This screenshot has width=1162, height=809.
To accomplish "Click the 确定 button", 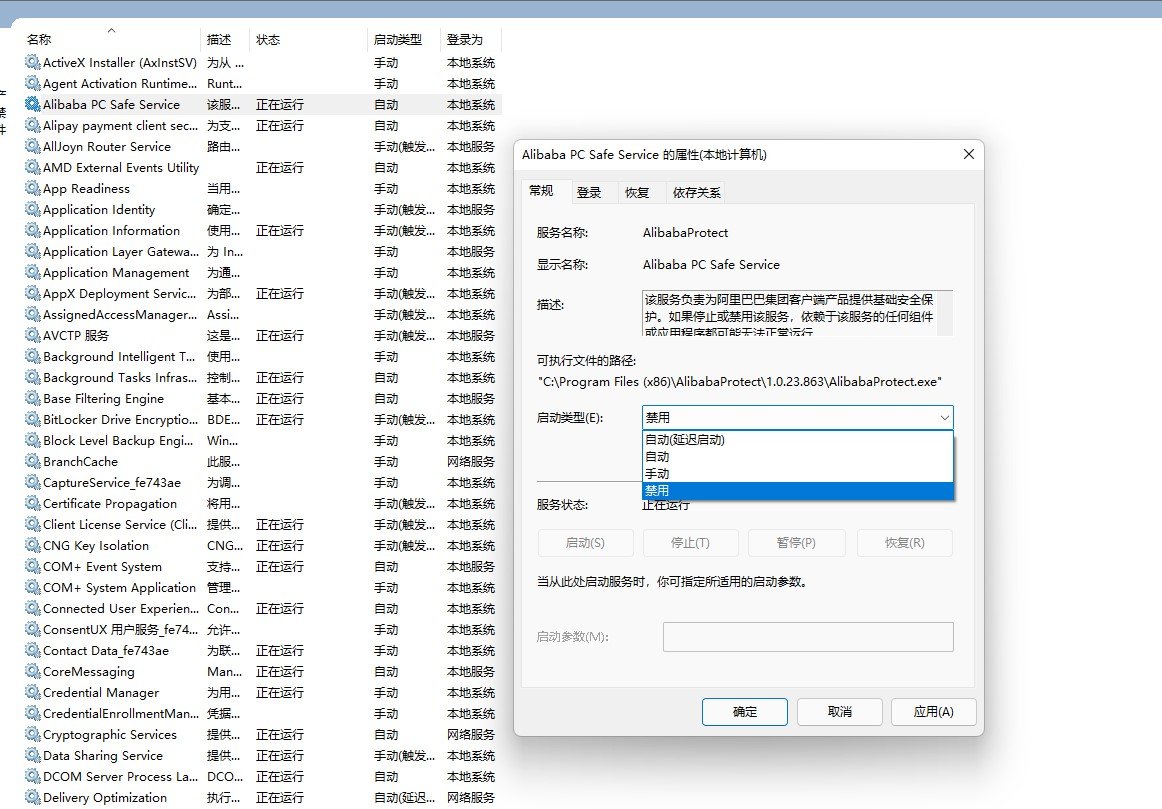I will (x=745, y=711).
